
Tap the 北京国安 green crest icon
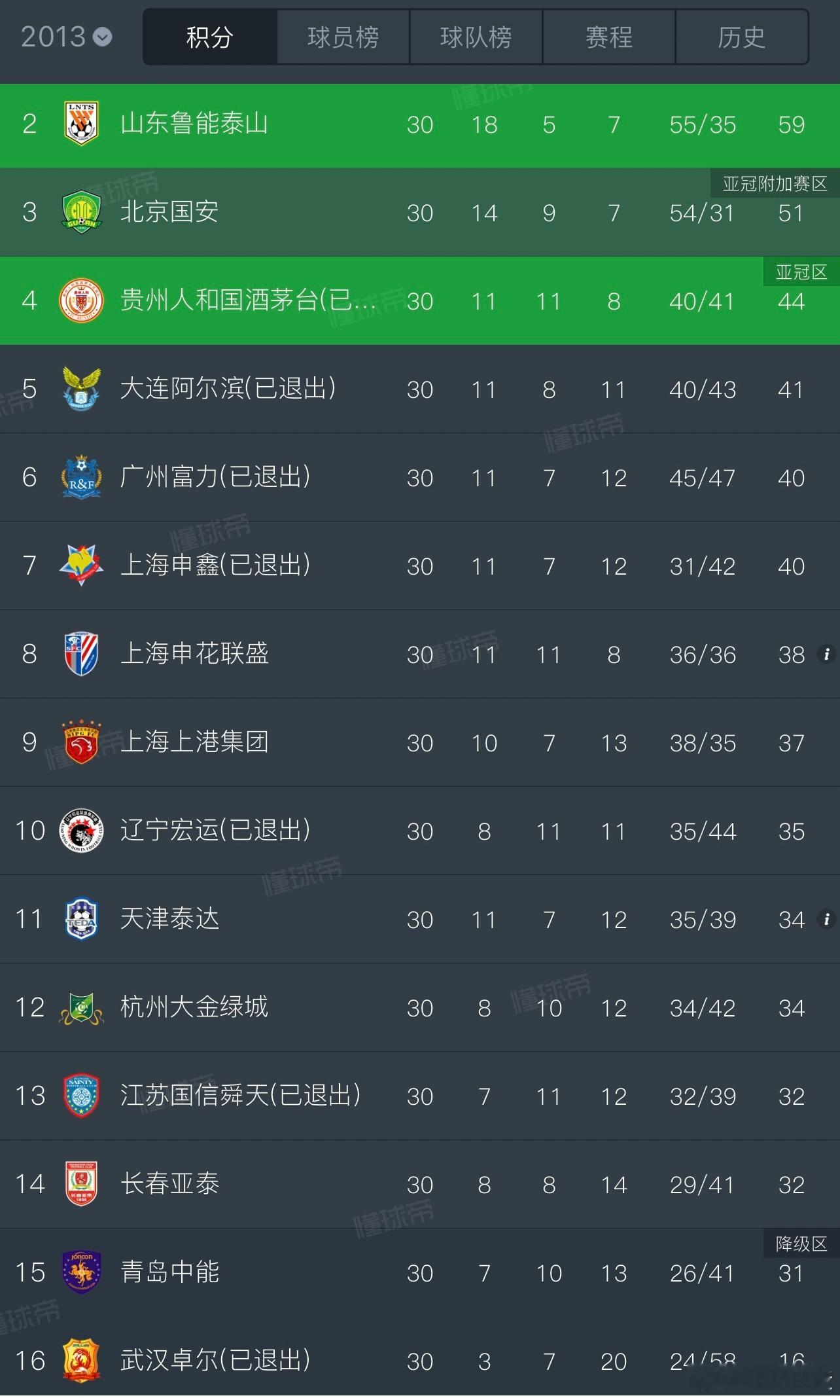click(81, 212)
